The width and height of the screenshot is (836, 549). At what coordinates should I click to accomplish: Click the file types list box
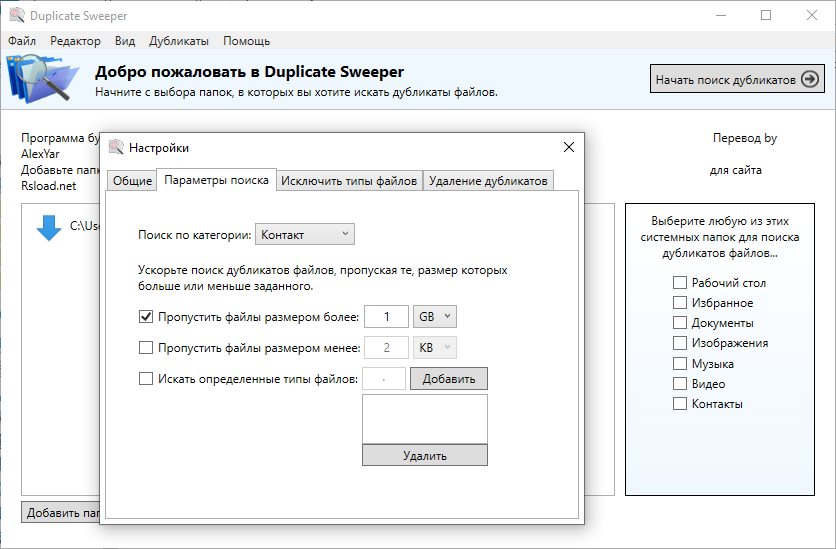424,419
